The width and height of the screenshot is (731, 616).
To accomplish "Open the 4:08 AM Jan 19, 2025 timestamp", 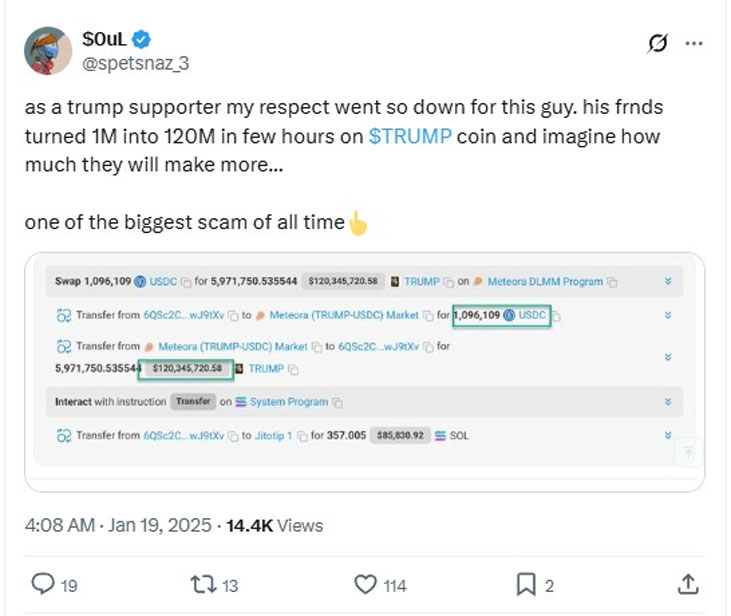I will pyautogui.click(x=118, y=526).
